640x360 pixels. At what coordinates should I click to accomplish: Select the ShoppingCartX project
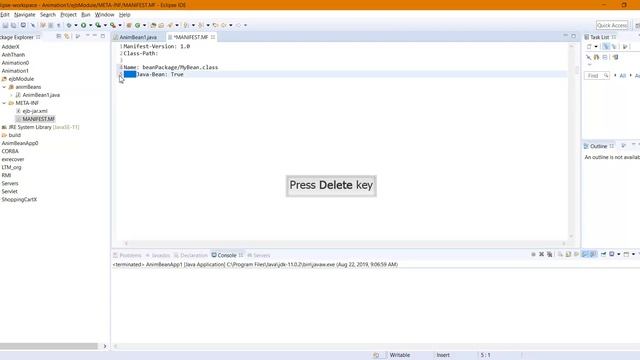(19, 200)
